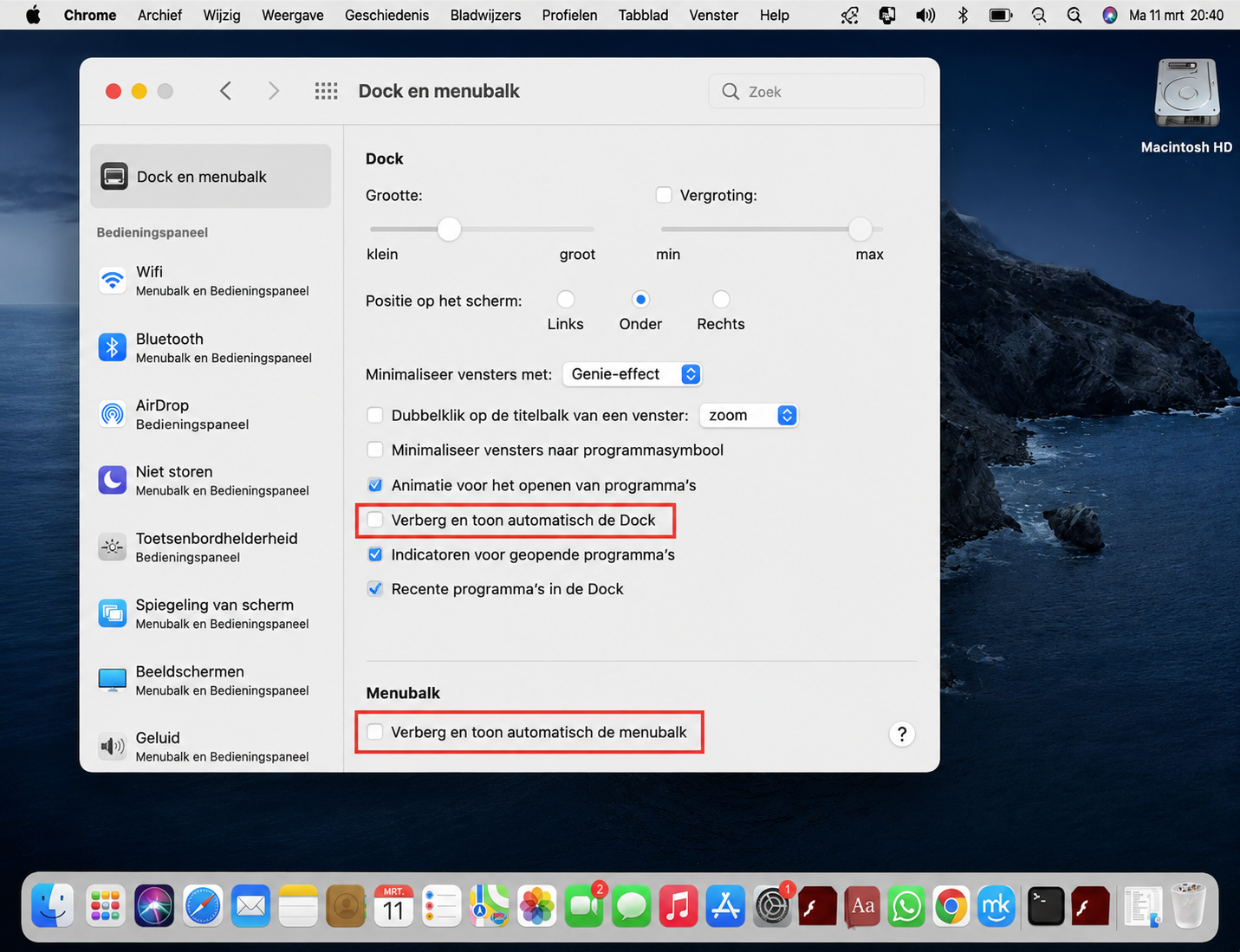Select Links dock position
Screen dimensions: 1240x952
pyautogui.click(x=566, y=300)
